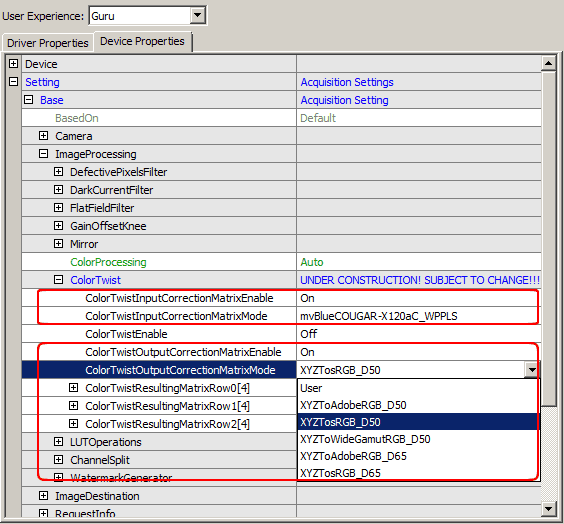Viewport: 564px width, 524px height.
Task: Expand the Mirror node
Action: [x=59, y=243]
